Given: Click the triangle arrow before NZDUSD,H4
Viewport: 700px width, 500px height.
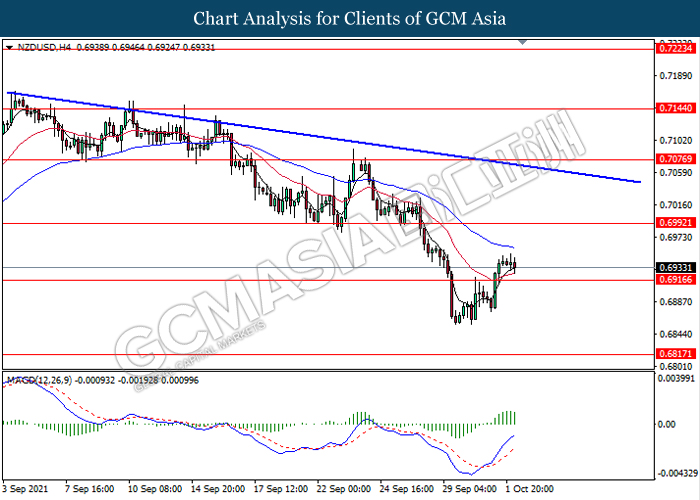Looking at the screenshot, I should (9, 47).
